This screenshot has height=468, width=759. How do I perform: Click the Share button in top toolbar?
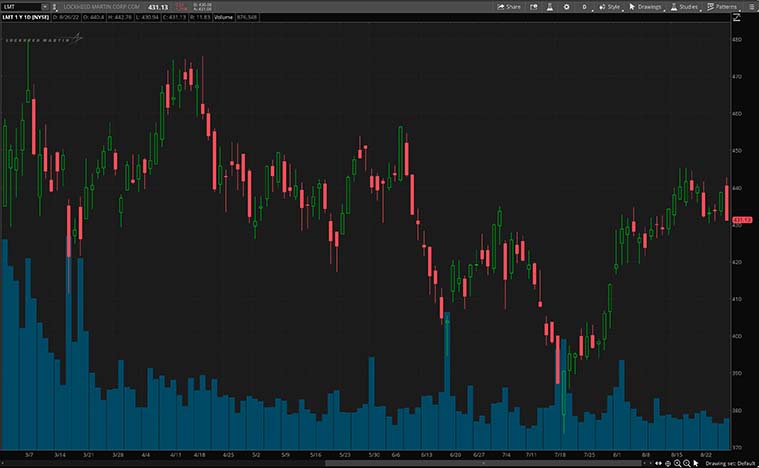(x=508, y=6)
